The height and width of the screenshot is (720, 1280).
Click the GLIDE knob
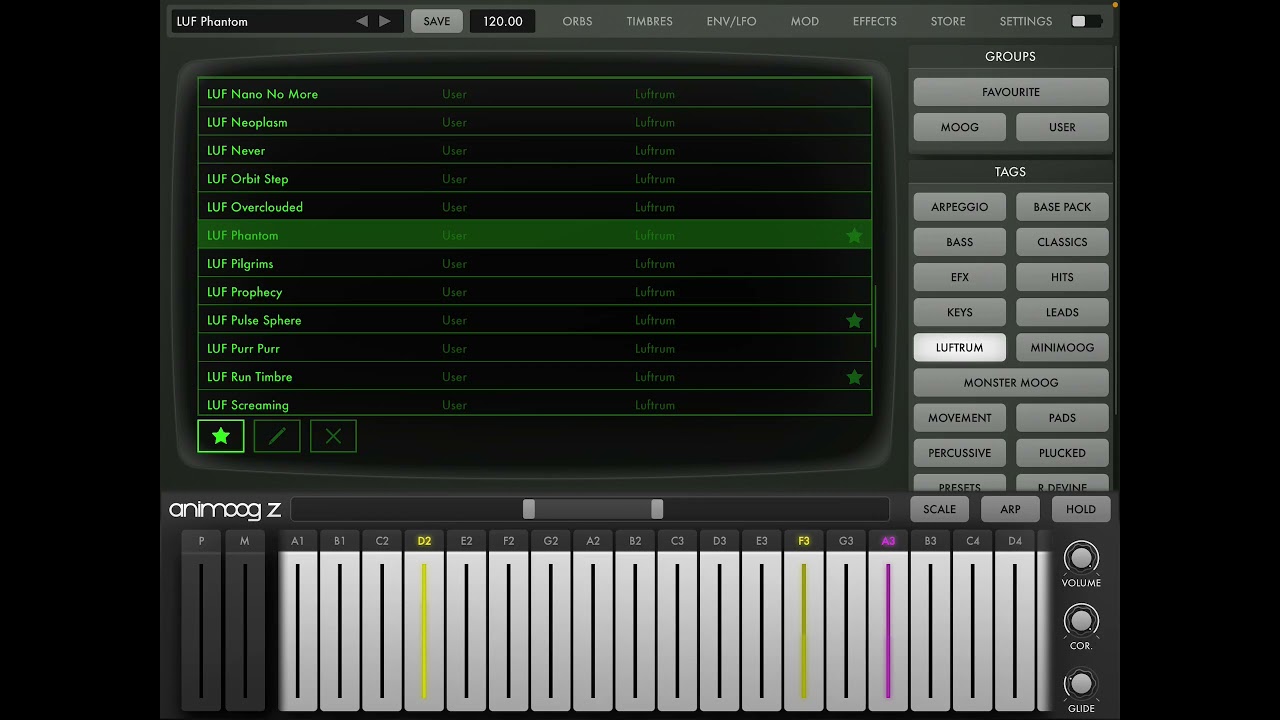coord(1081,684)
